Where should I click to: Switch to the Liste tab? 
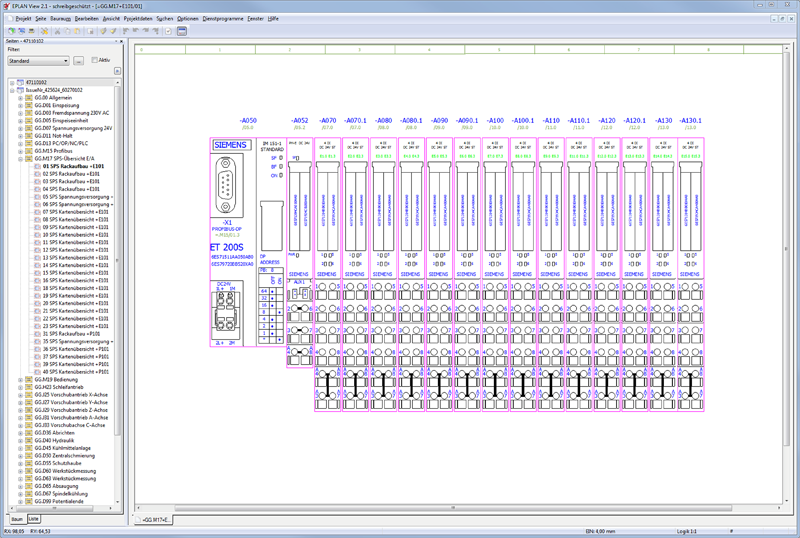[34, 519]
